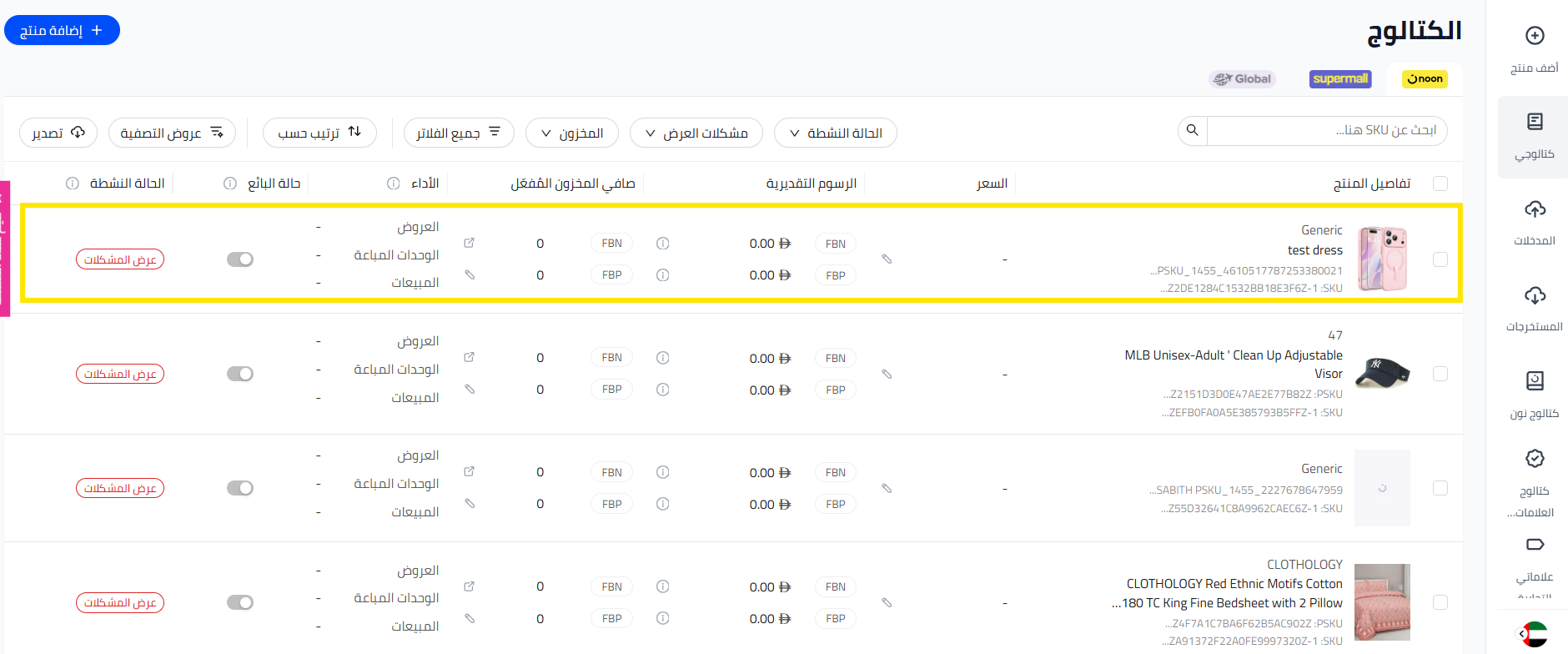Expand the Inventory filter dropdown
The image size is (1568, 654).
pyautogui.click(x=571, y=133)
